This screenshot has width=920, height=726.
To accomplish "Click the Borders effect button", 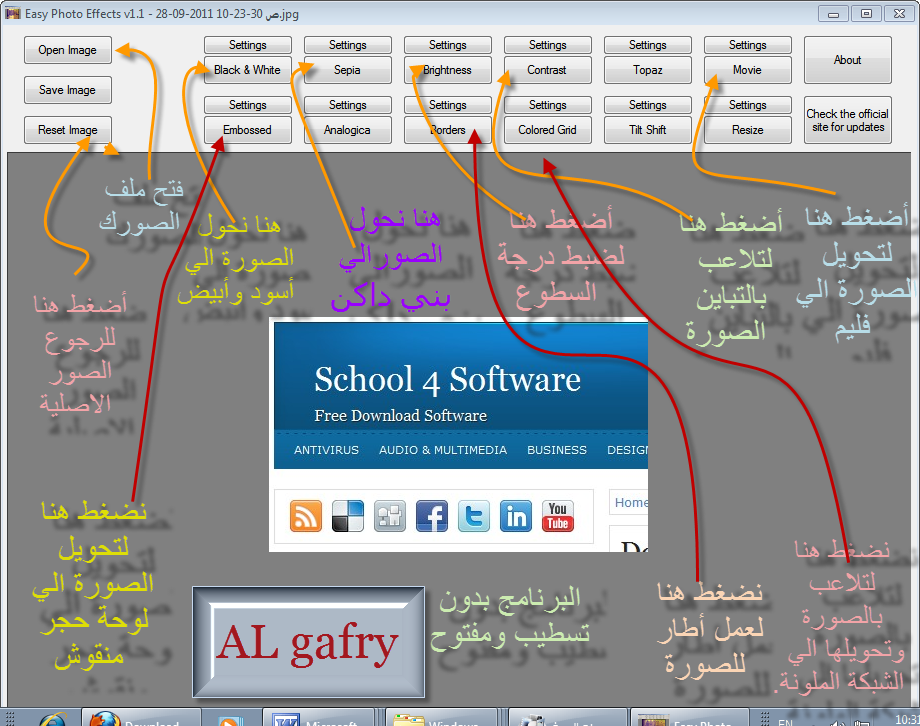I will [x=448, y=130].
